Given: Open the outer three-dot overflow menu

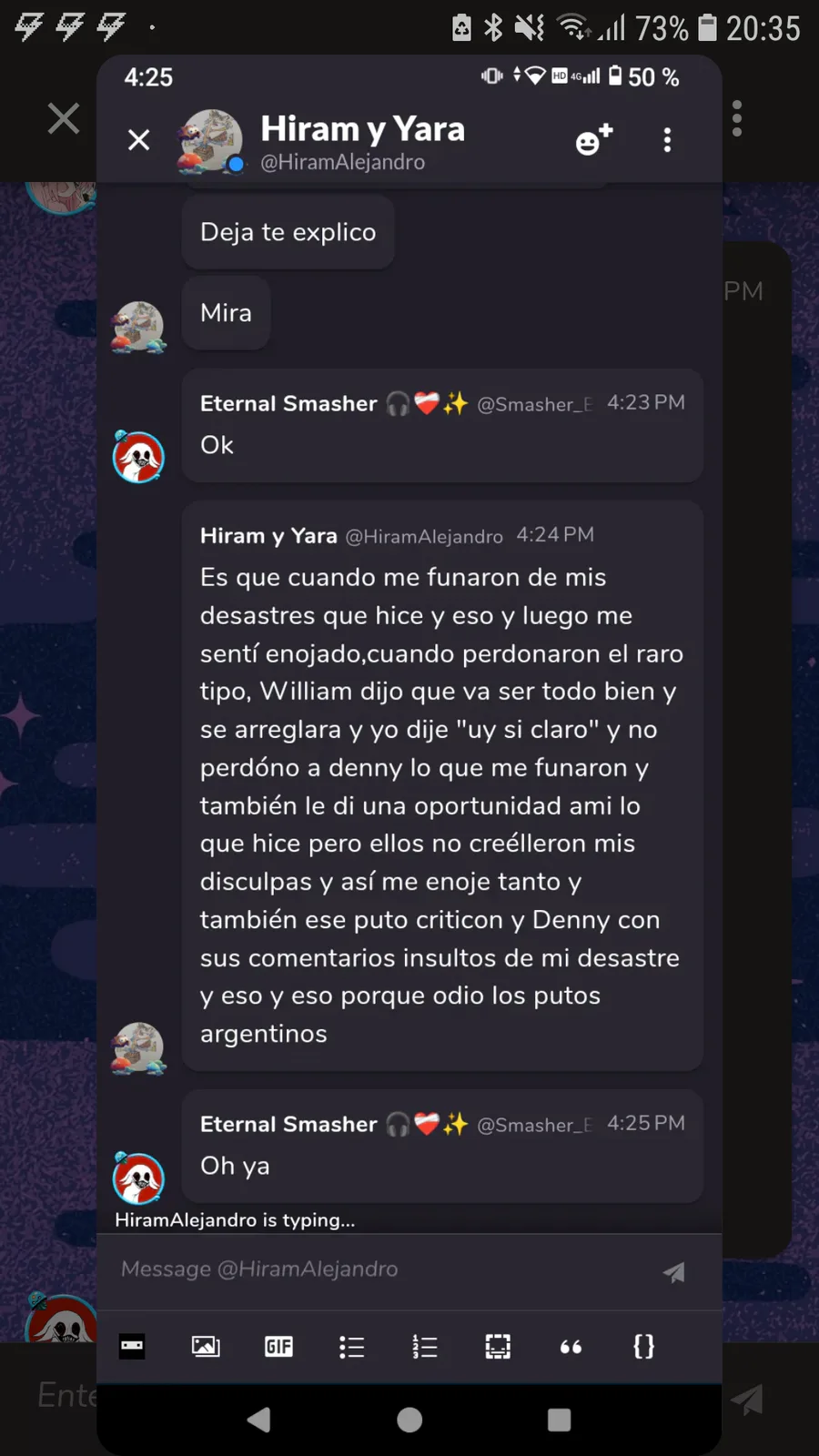Looking at the screenshot, I should click(x=737, y=118).
